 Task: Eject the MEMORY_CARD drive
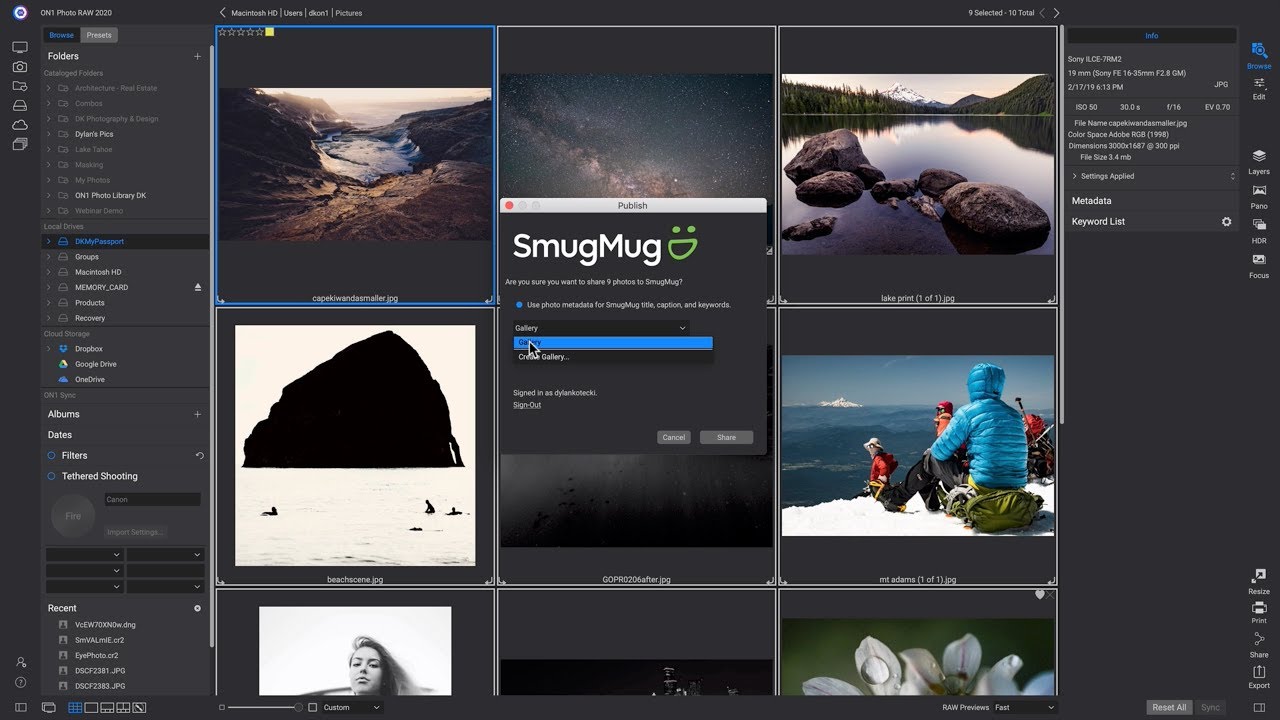coord(197,287)
